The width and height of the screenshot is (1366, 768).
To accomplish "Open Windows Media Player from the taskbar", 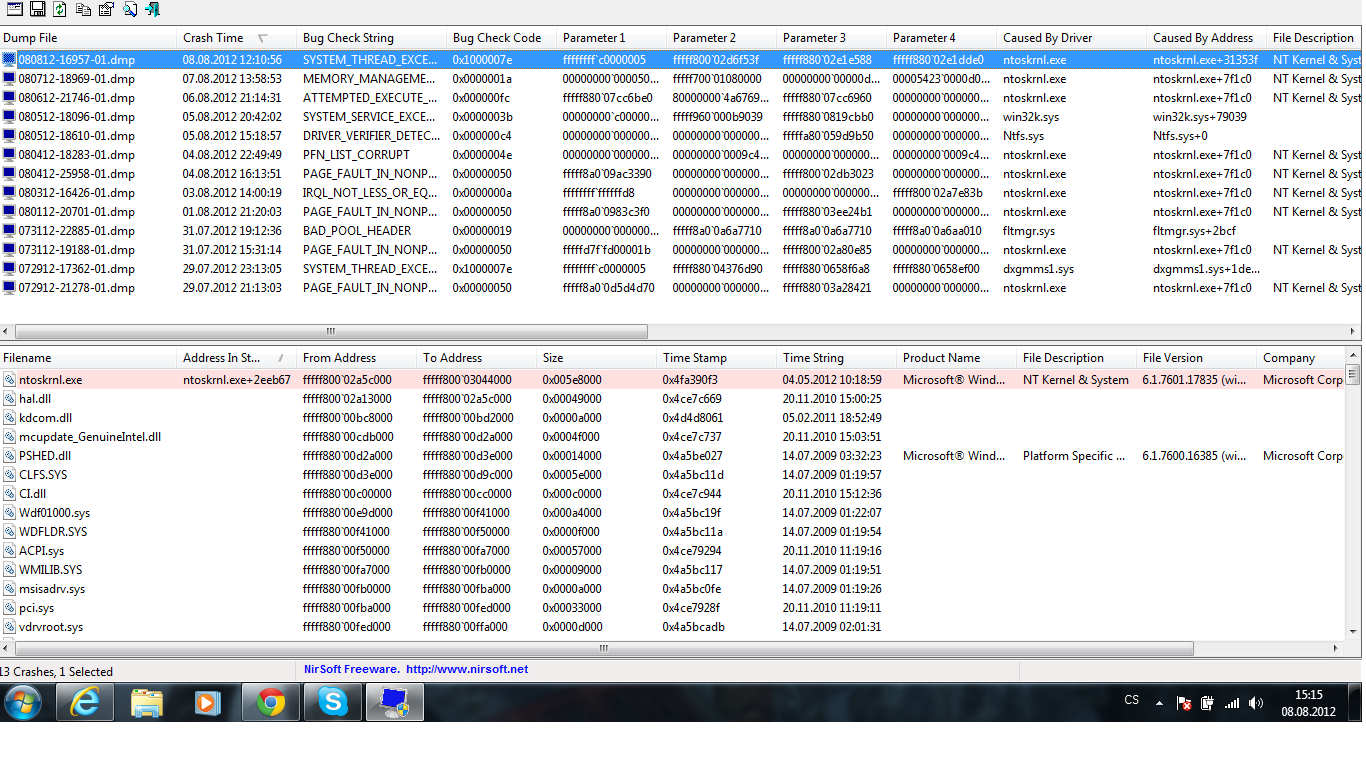I will 209,702.
